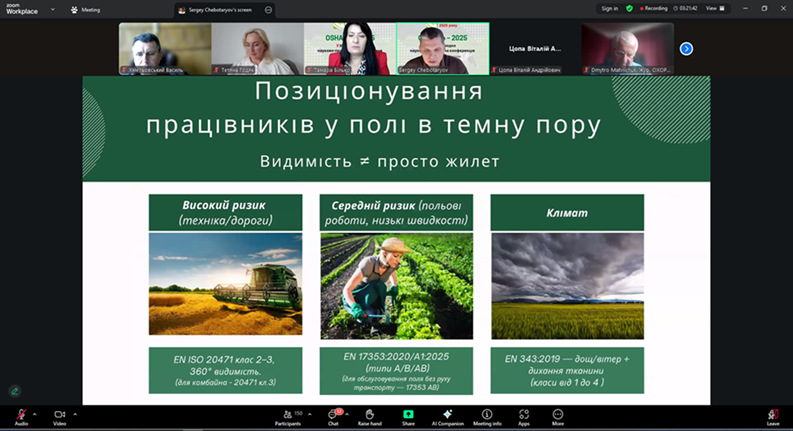The width and height of the screenshot is (793, 431).
Task: Expand the arrow beside Participants
Action: tap(310, 414)
